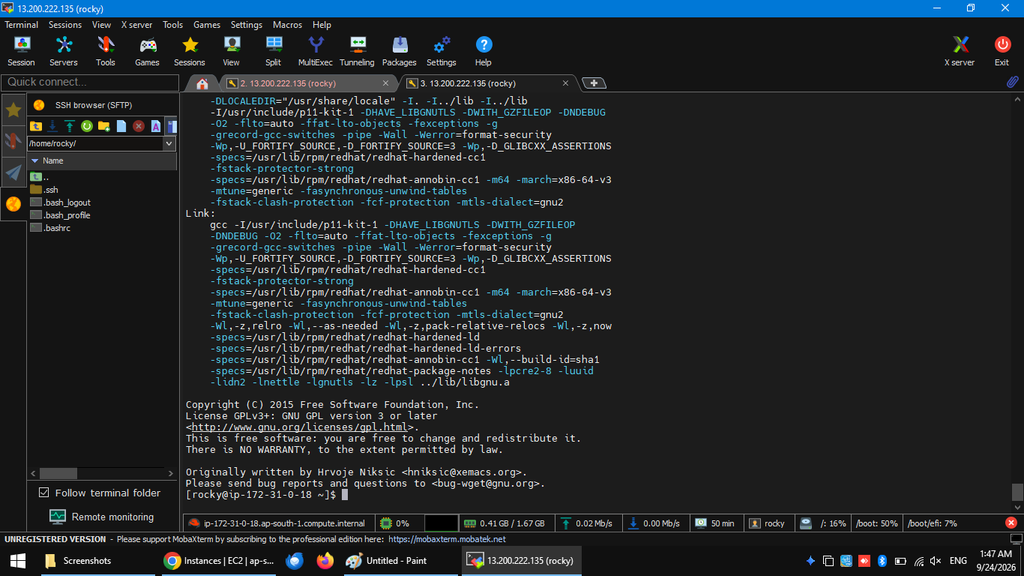The image size is (1024, 576).
Task: Toggle Follow terminal folder checkbox
Action: pos(44,492)
